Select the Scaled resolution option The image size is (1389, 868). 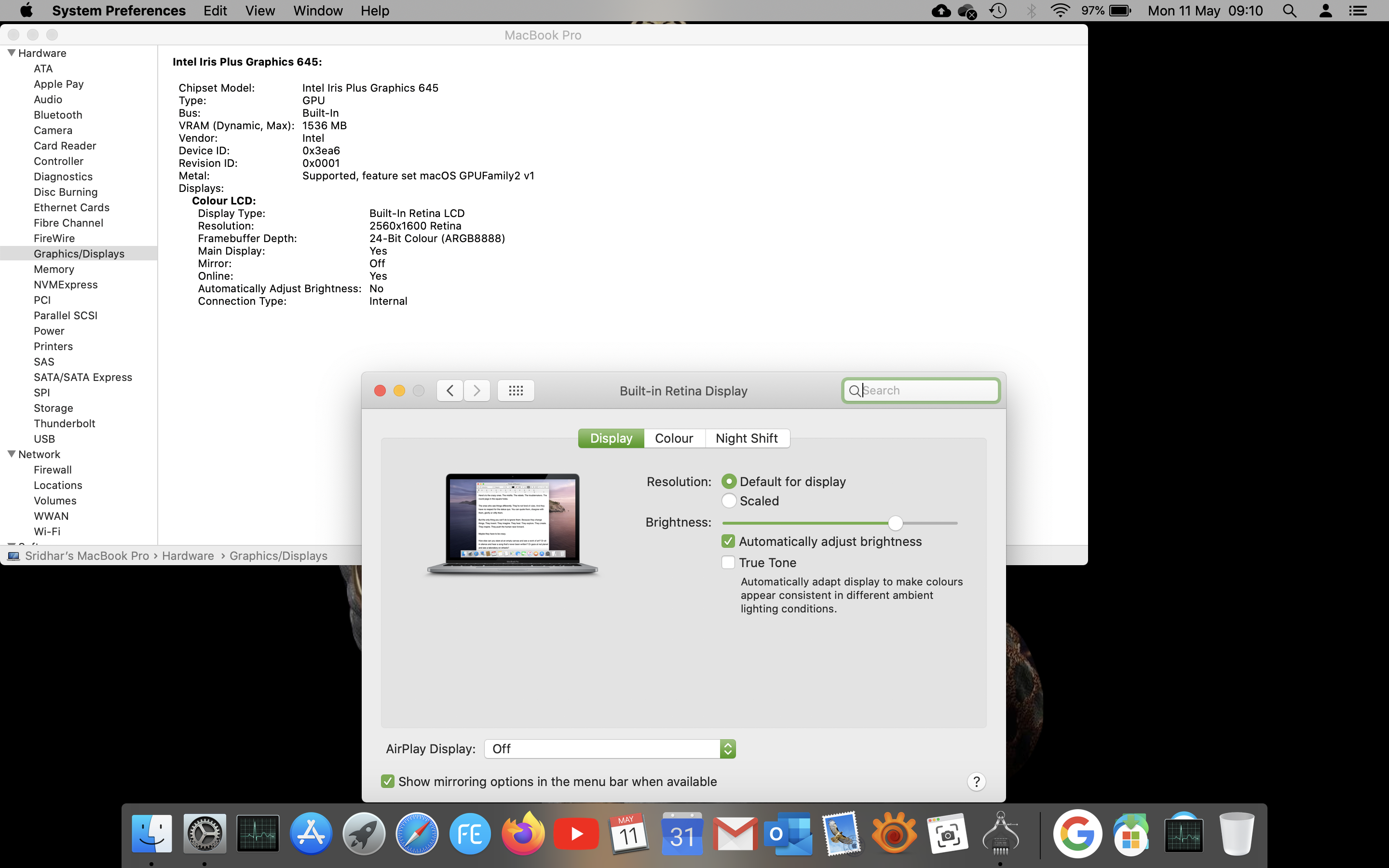point(729,501)
